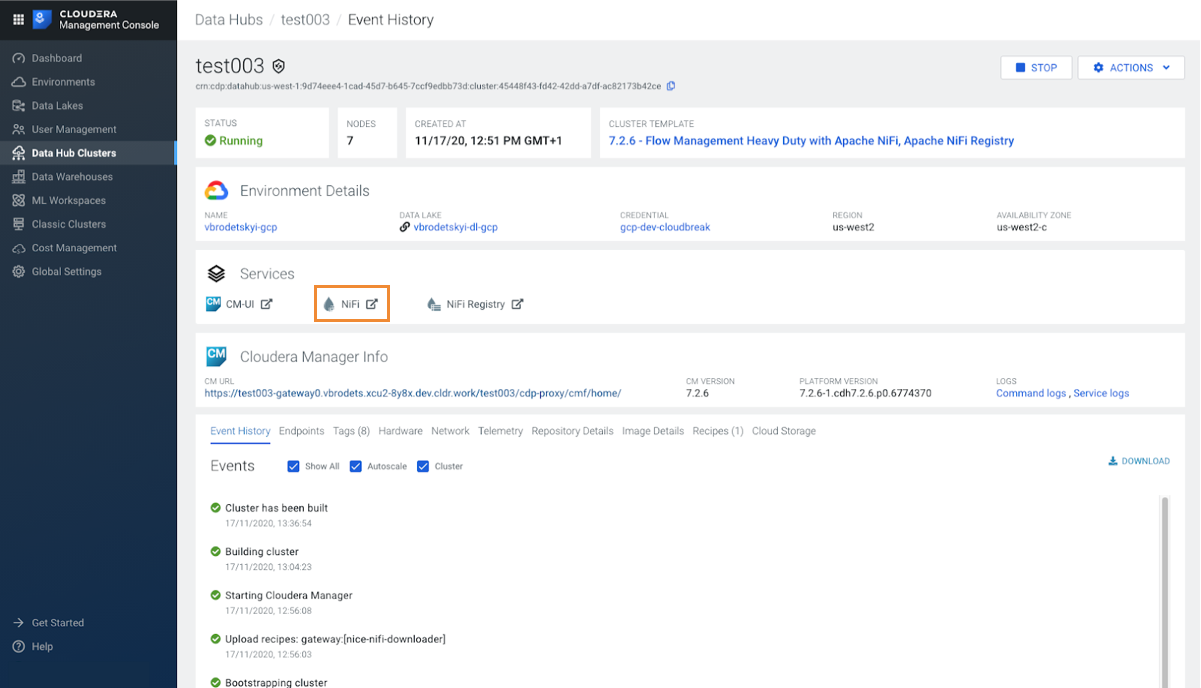Open CM-UI service link
This screenshot has height=688, width=1201.
239,304
